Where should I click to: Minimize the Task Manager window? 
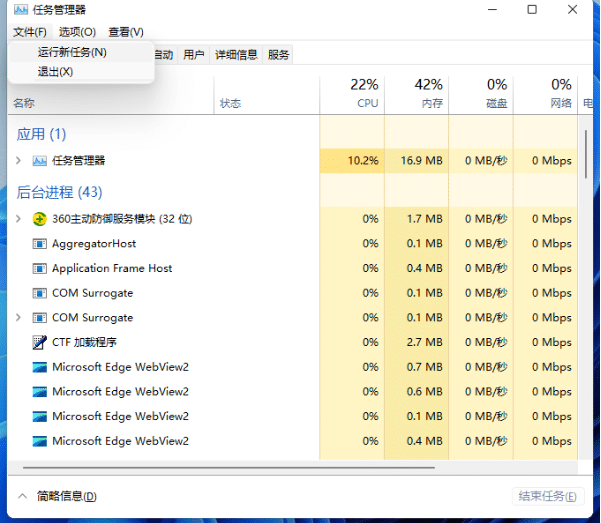point(493,10)
